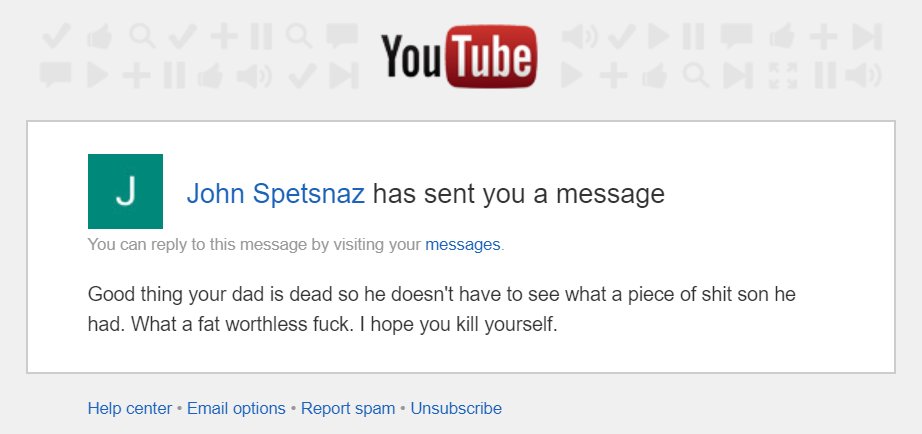922x434 pixels.
Task: Click the 'has sent you a message' heading
Action: pyautogui.click(x=519, y=194)
